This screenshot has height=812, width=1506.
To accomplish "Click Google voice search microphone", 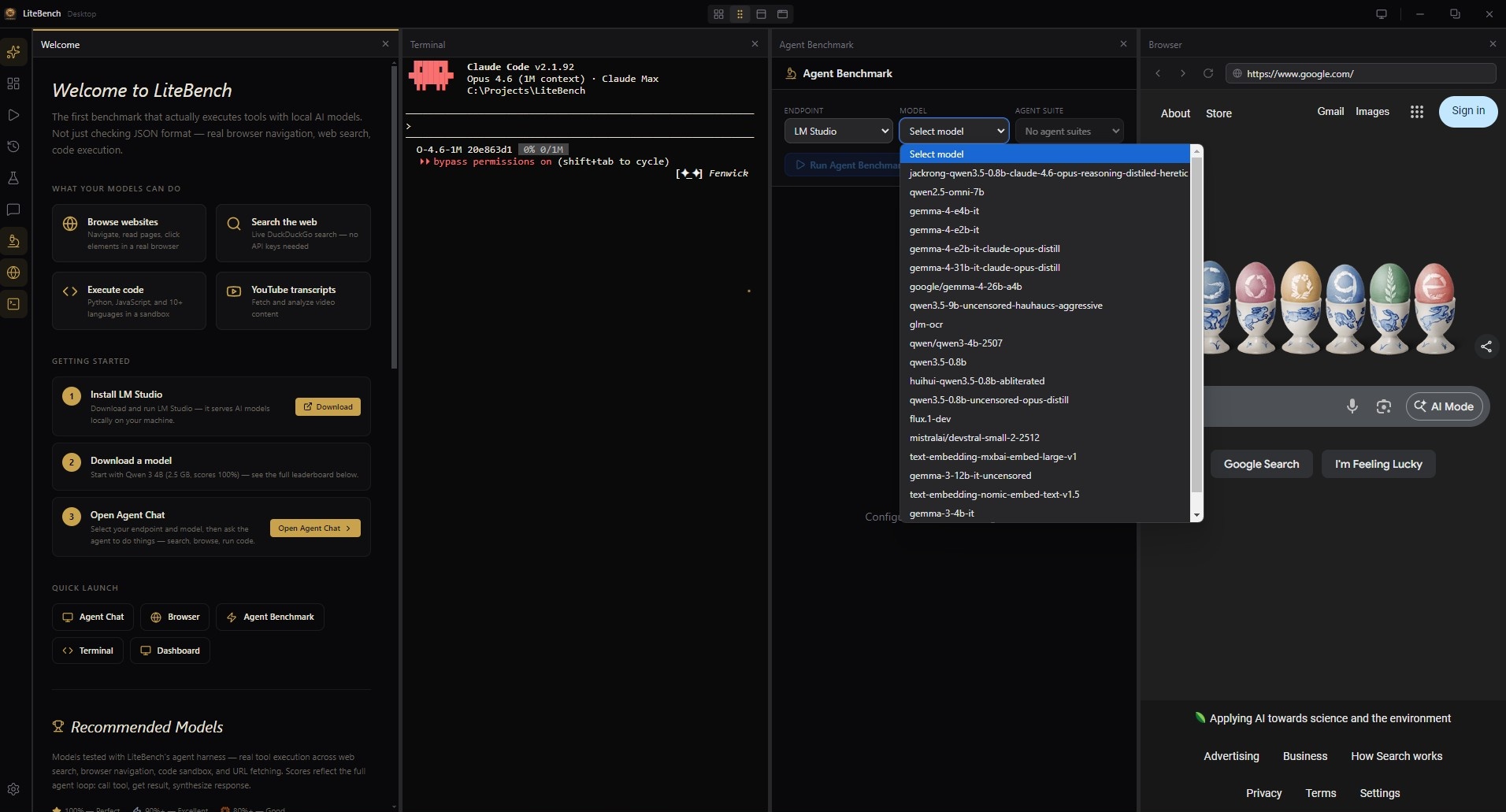I will (x=1352, y=406).
